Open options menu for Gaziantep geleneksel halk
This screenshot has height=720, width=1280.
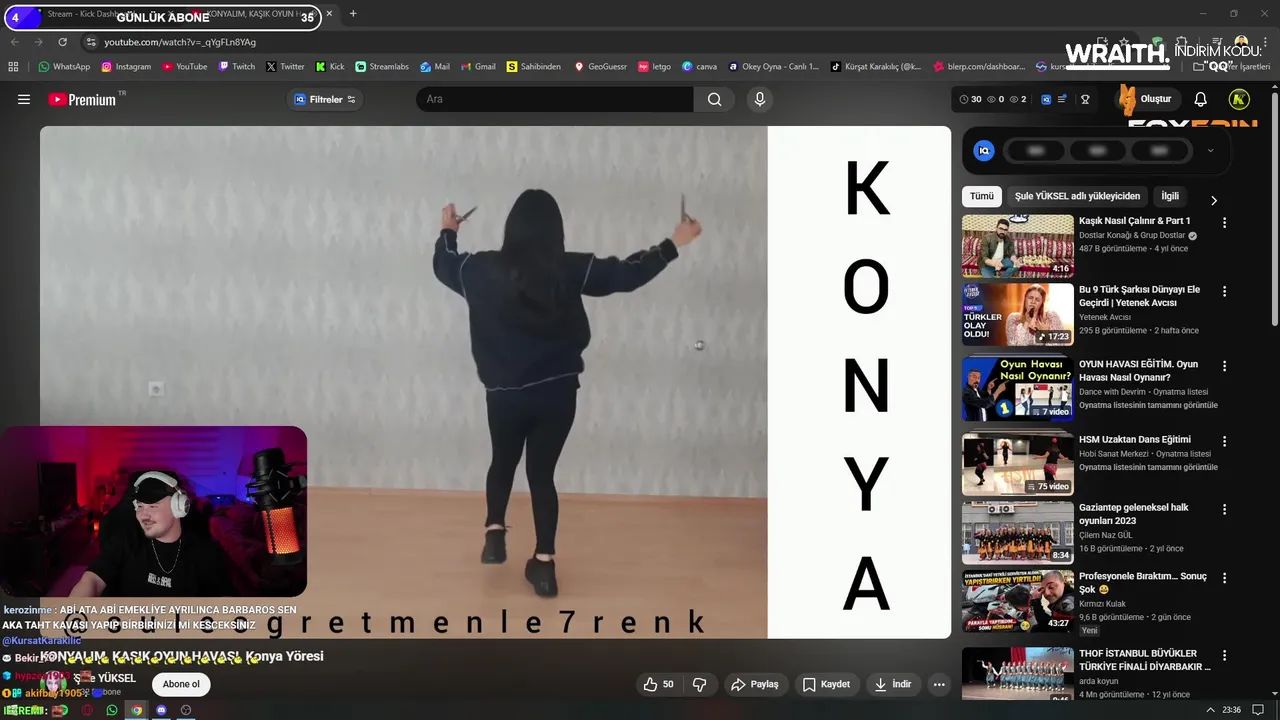(x=1224, y=509)
